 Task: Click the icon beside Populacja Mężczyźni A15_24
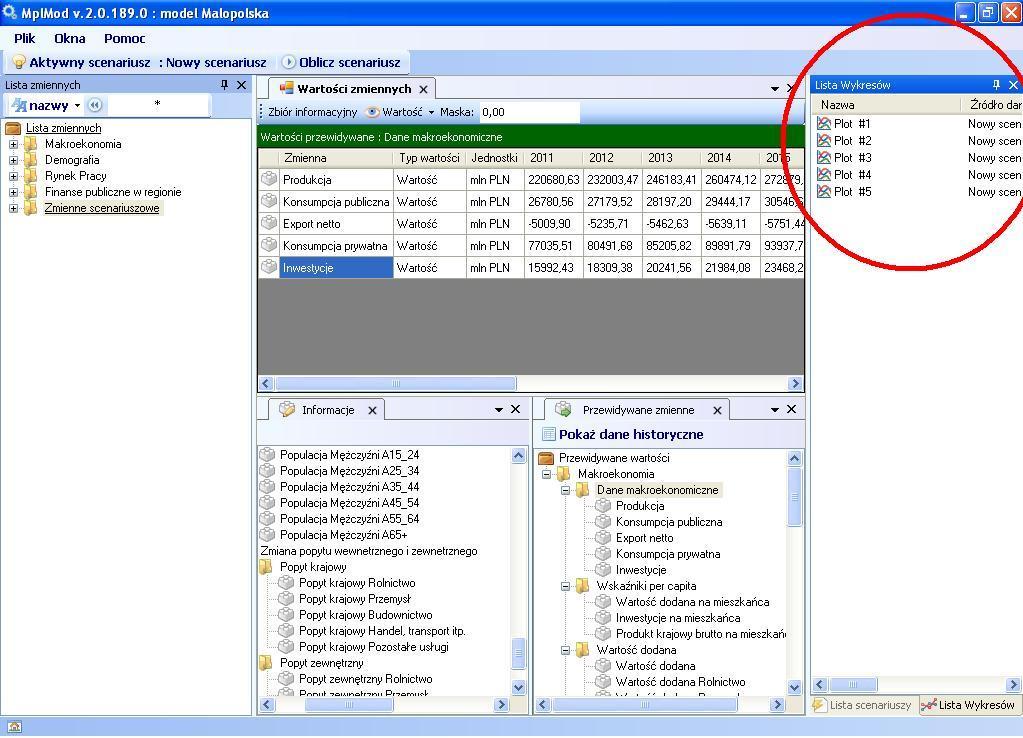point(267,454)
